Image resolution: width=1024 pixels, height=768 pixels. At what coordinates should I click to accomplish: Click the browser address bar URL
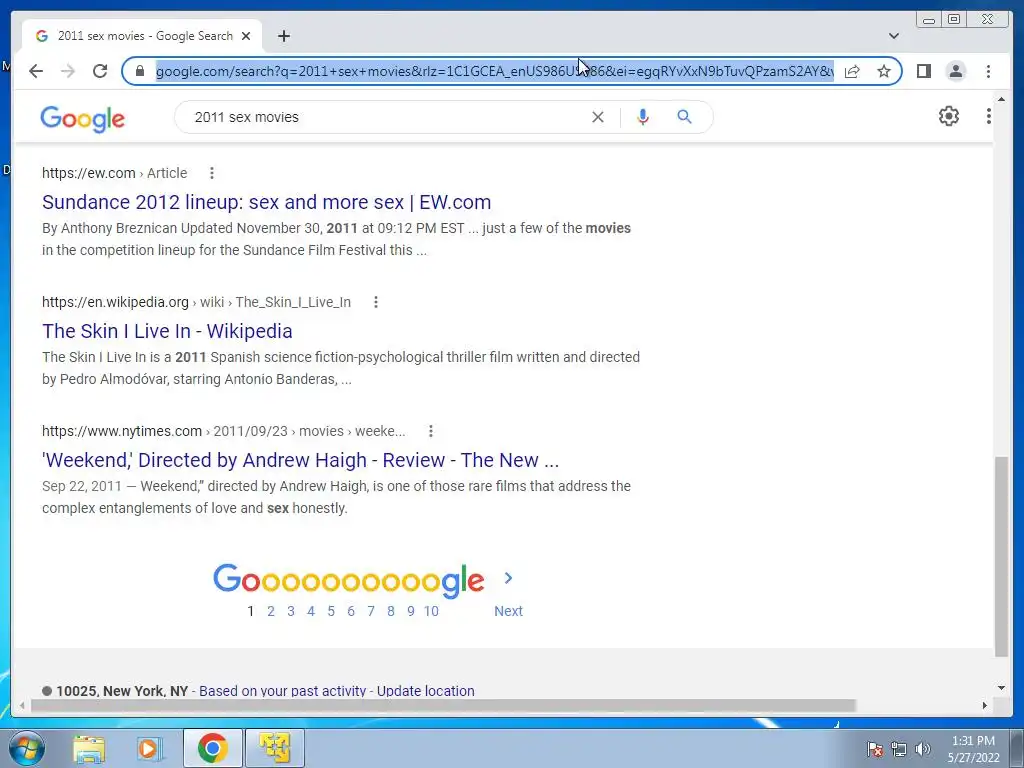[x=494, y=71]
